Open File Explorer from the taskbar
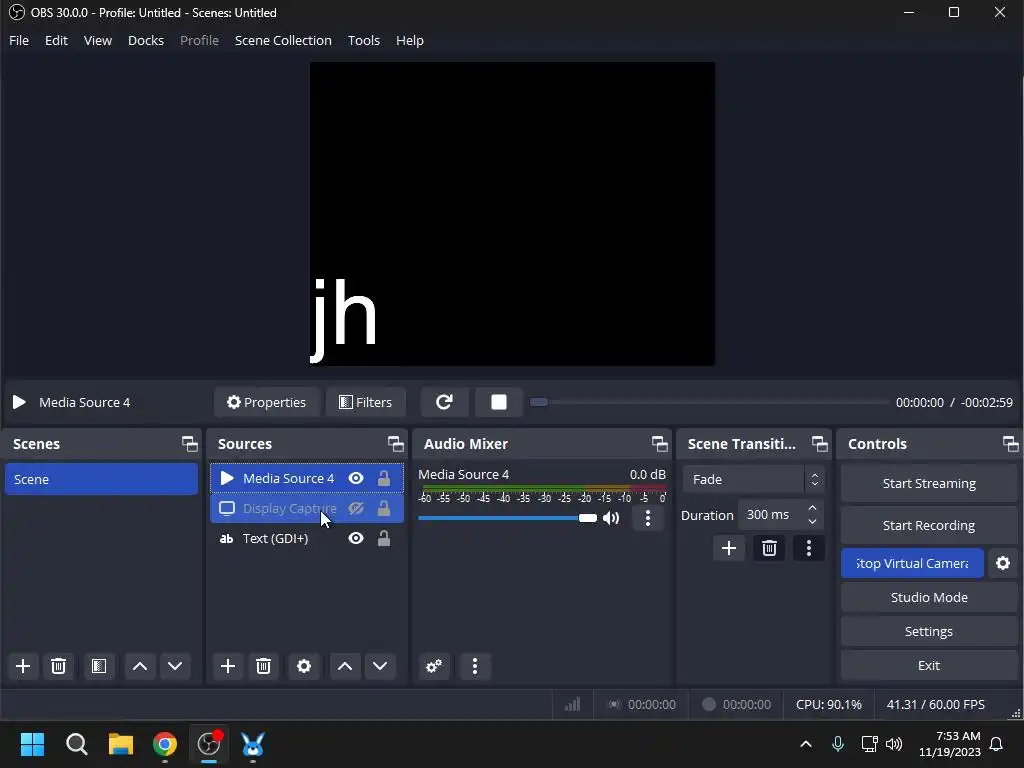Image resolution: width=1024 pixels, height=768 pixels. pyautogui.click(x=121, y=744)
